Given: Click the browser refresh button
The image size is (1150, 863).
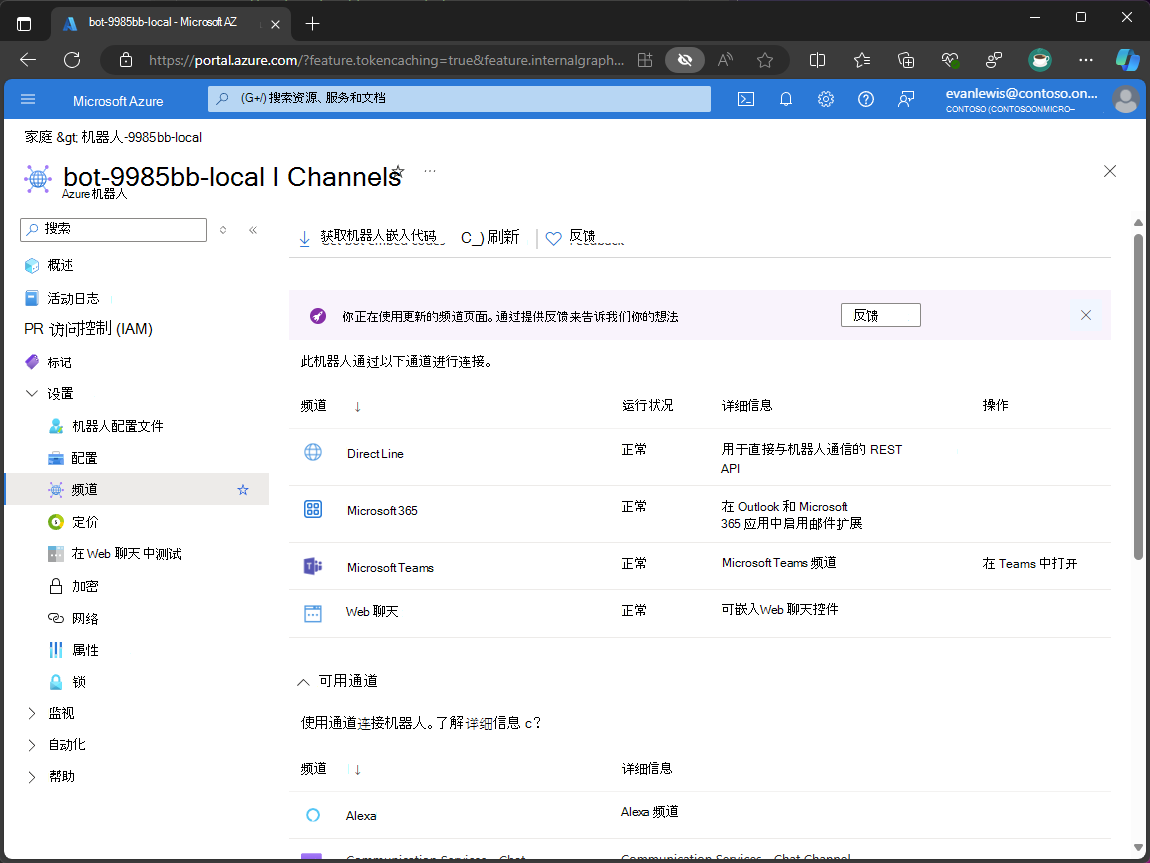Looking at the screenshot, I should coord(72,60).
